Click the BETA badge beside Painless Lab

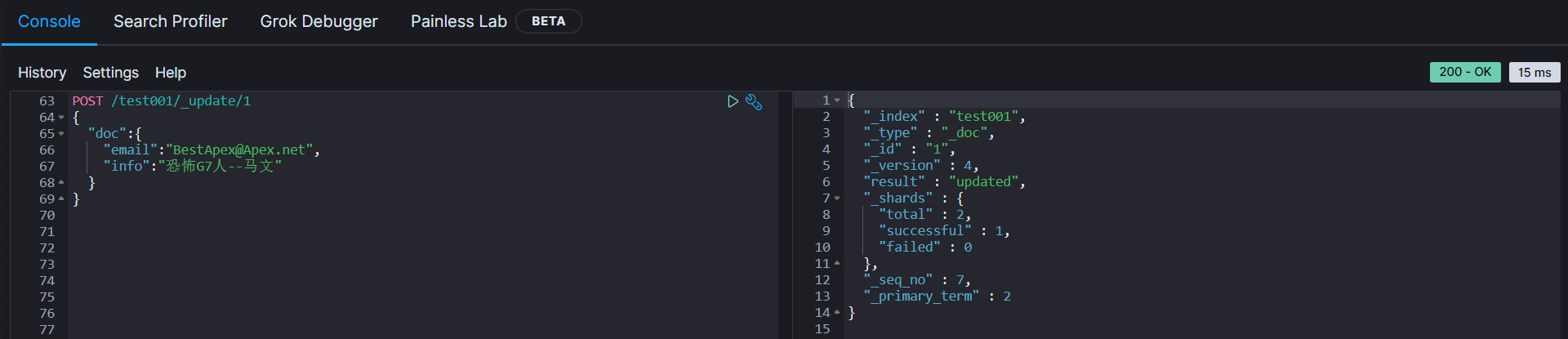point(548,22)
